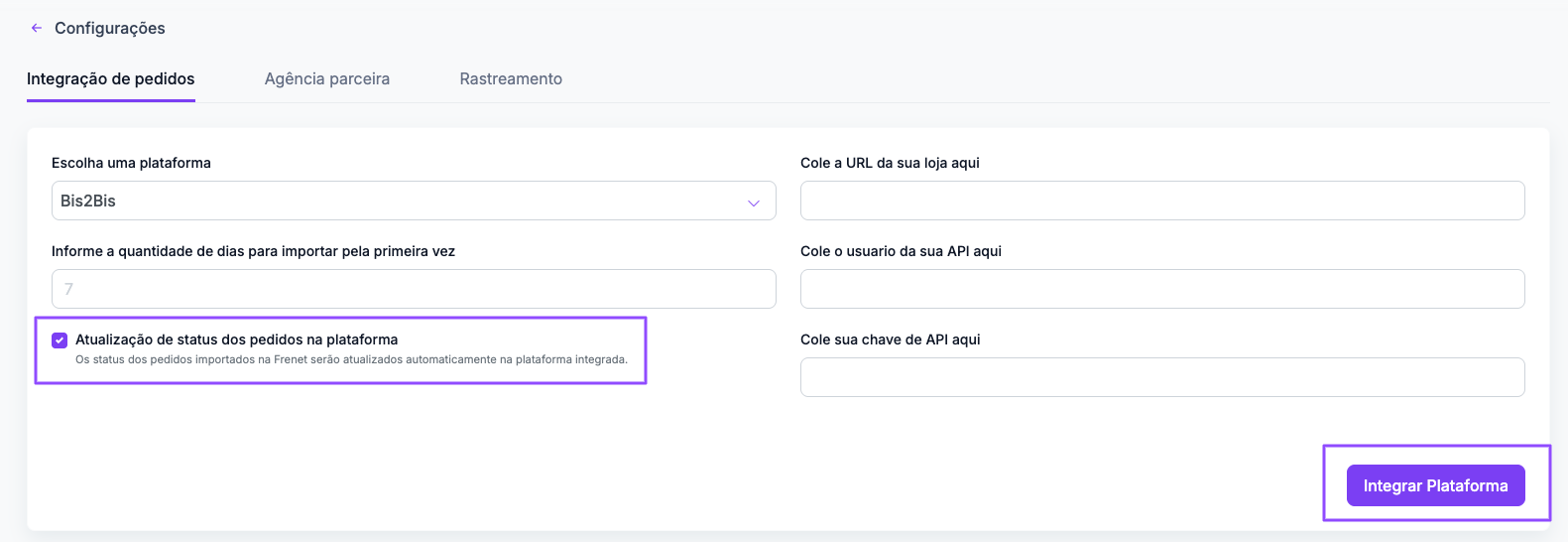
Task: Select the Integração de pedidos tab
Action: coord(111,79)
